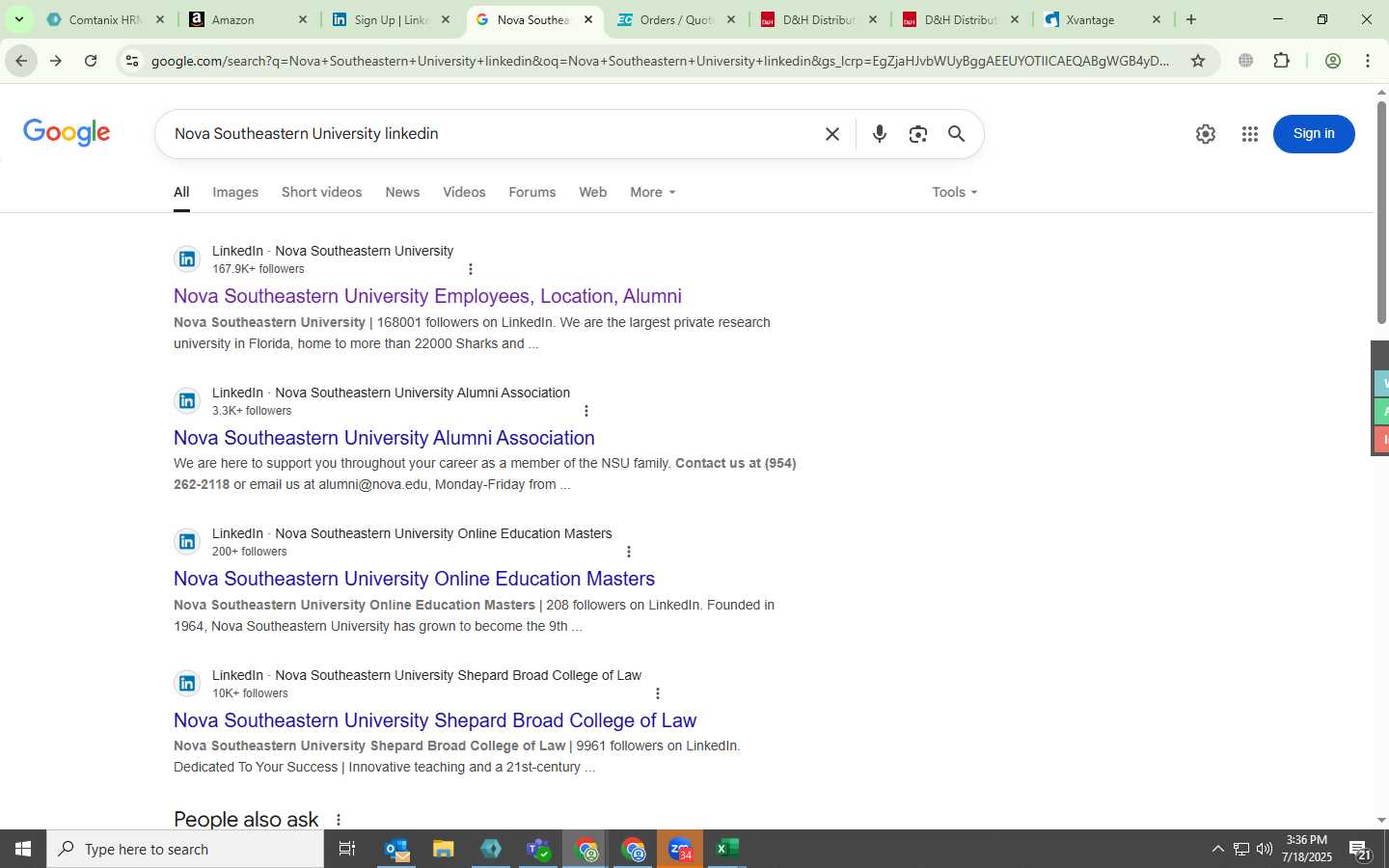This screenshot has height=868, width=1389.
Task: Open the Google apps grid
Action: tap(1250, 134)
